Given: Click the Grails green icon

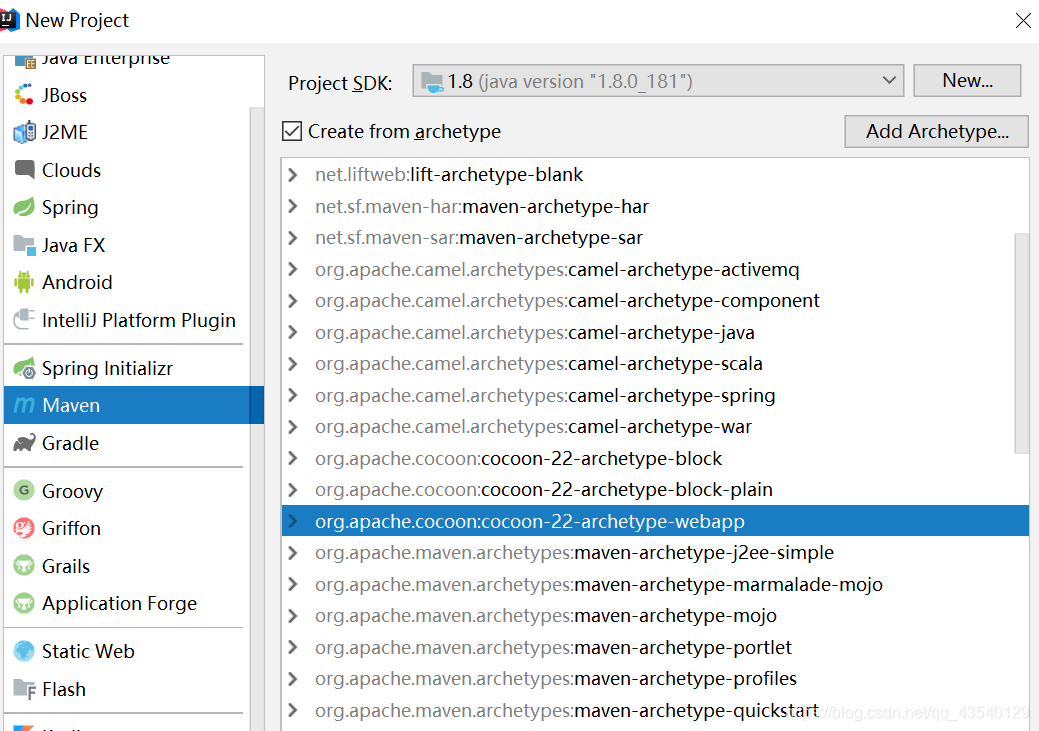Looking at the screenshot, I should point(25,566).
